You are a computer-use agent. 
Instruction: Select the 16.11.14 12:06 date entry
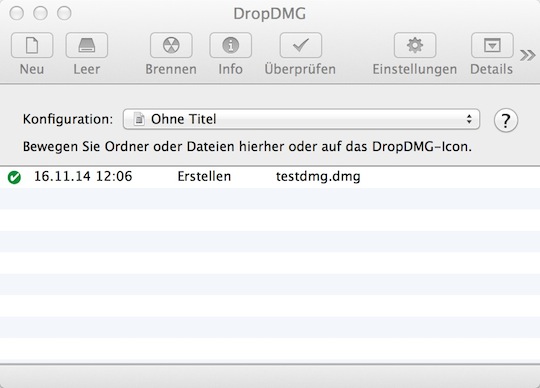coord(83,176)
